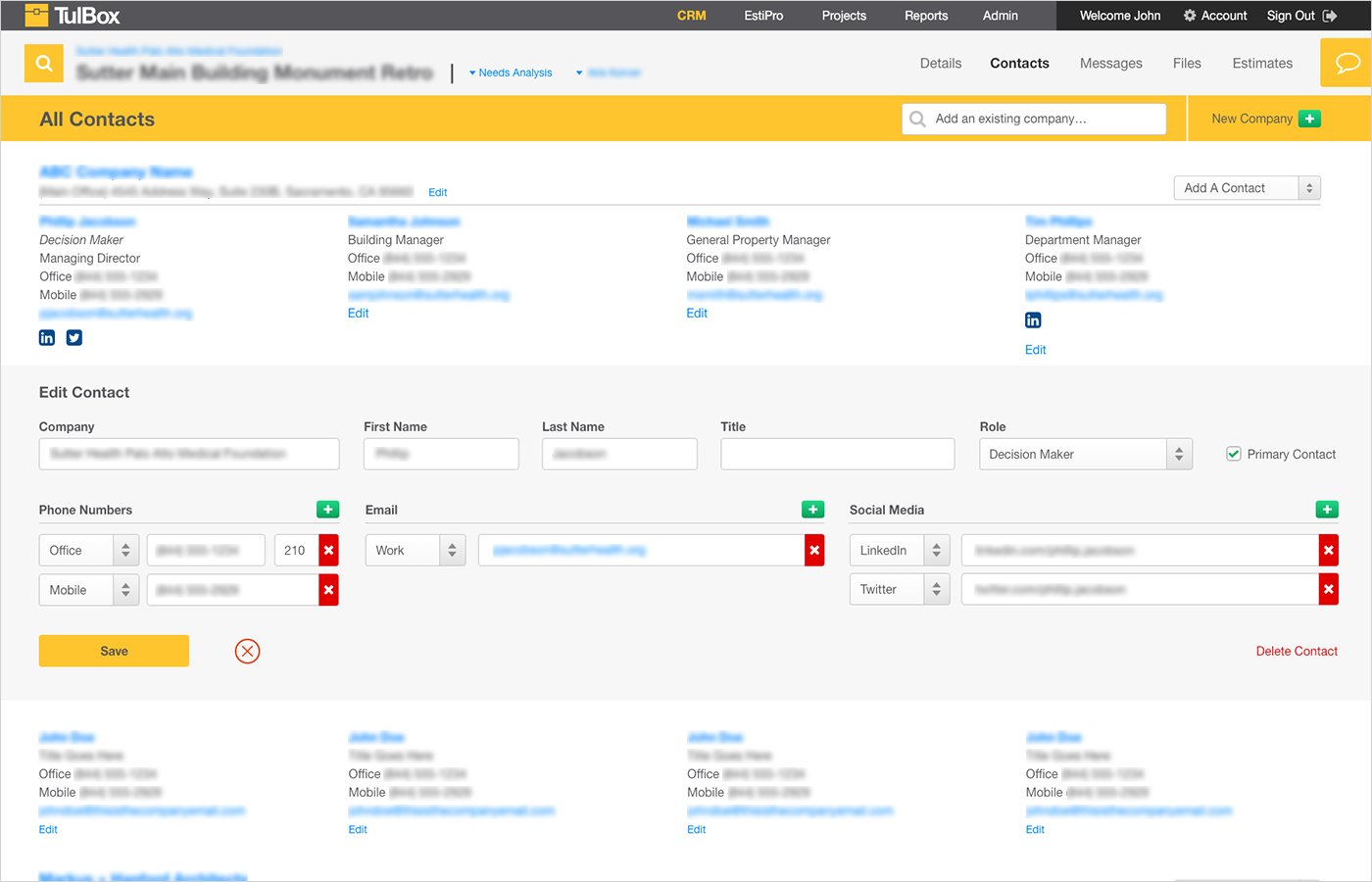The image size is (1372, 882).
Task: Open Department Manager contact's LinkedIn icon
Action: 1033,320
